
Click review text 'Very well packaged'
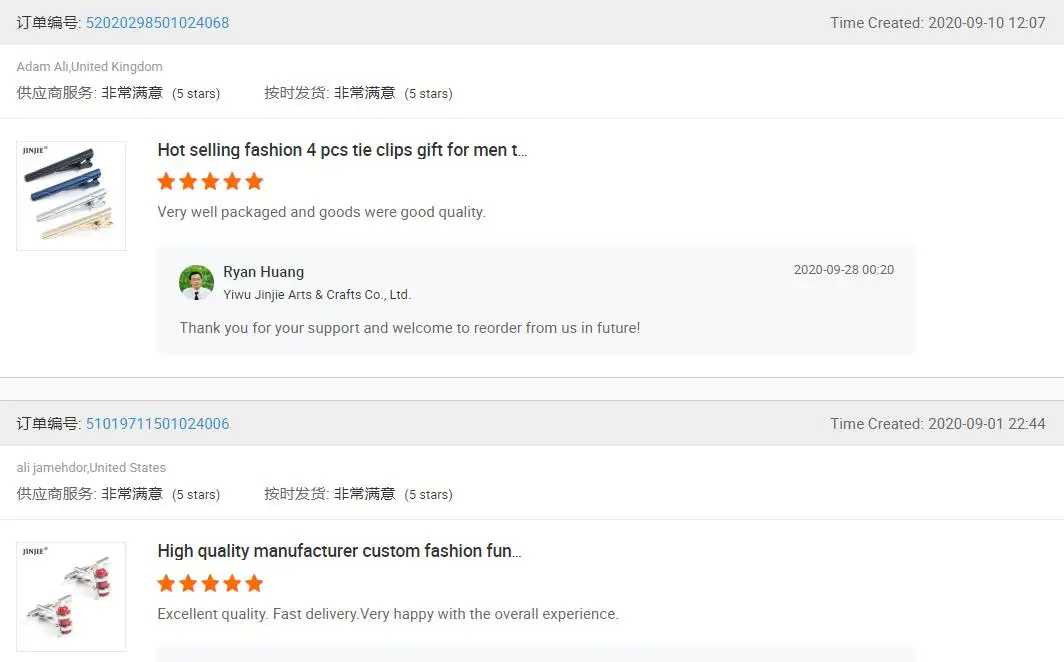321,212
